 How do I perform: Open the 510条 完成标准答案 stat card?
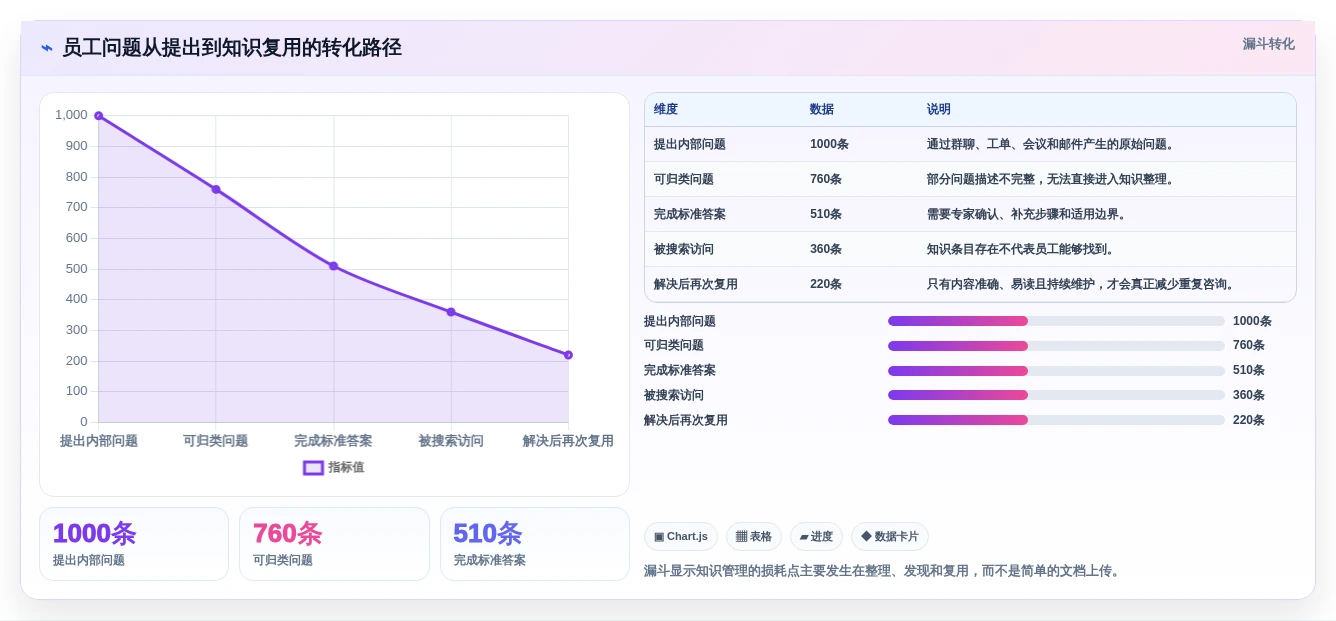click(535, 544)
